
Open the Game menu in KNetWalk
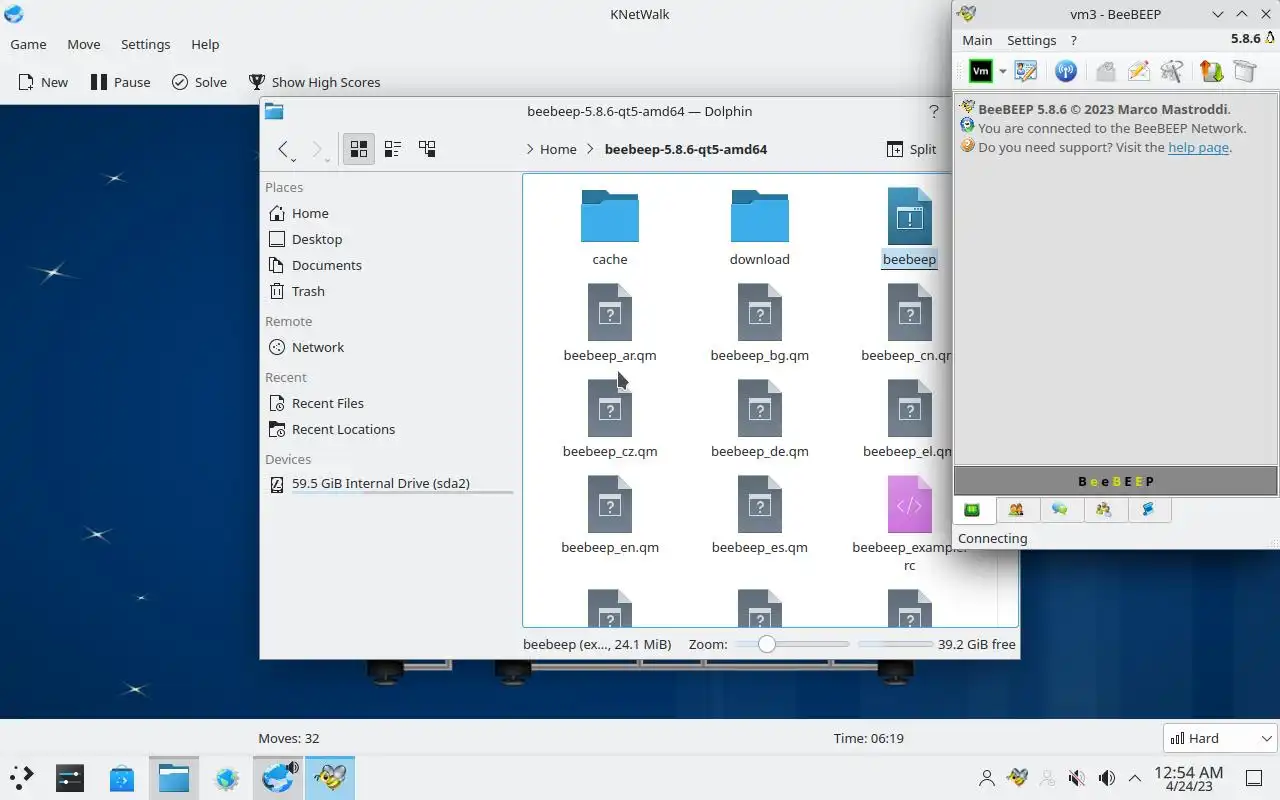pyautogui.click(x=28, y=44)
